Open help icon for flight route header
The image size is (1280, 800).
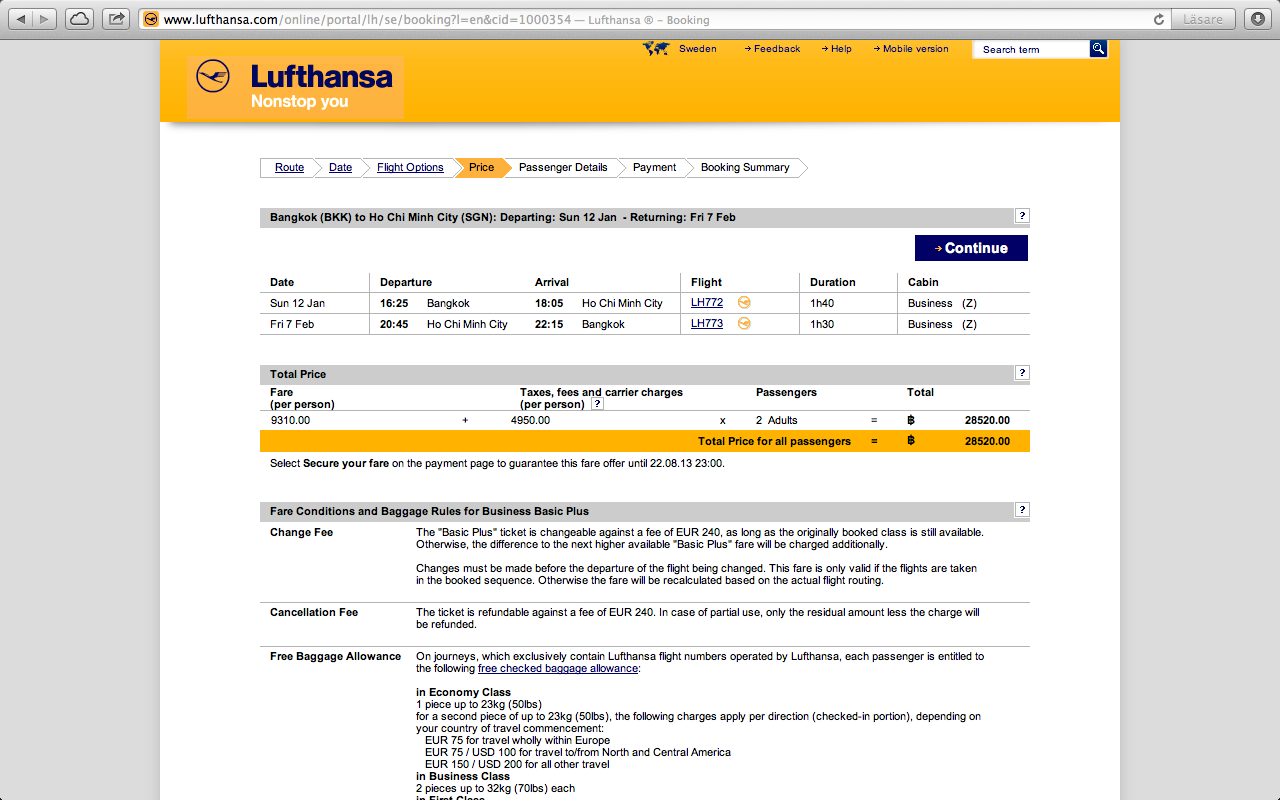[1021, 216]
